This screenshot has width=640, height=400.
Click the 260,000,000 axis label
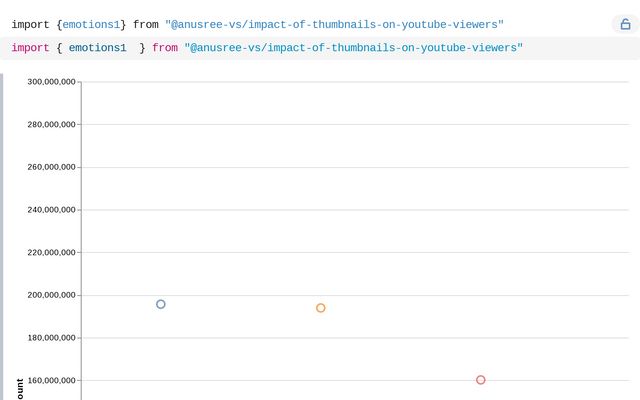pos(51,167)
